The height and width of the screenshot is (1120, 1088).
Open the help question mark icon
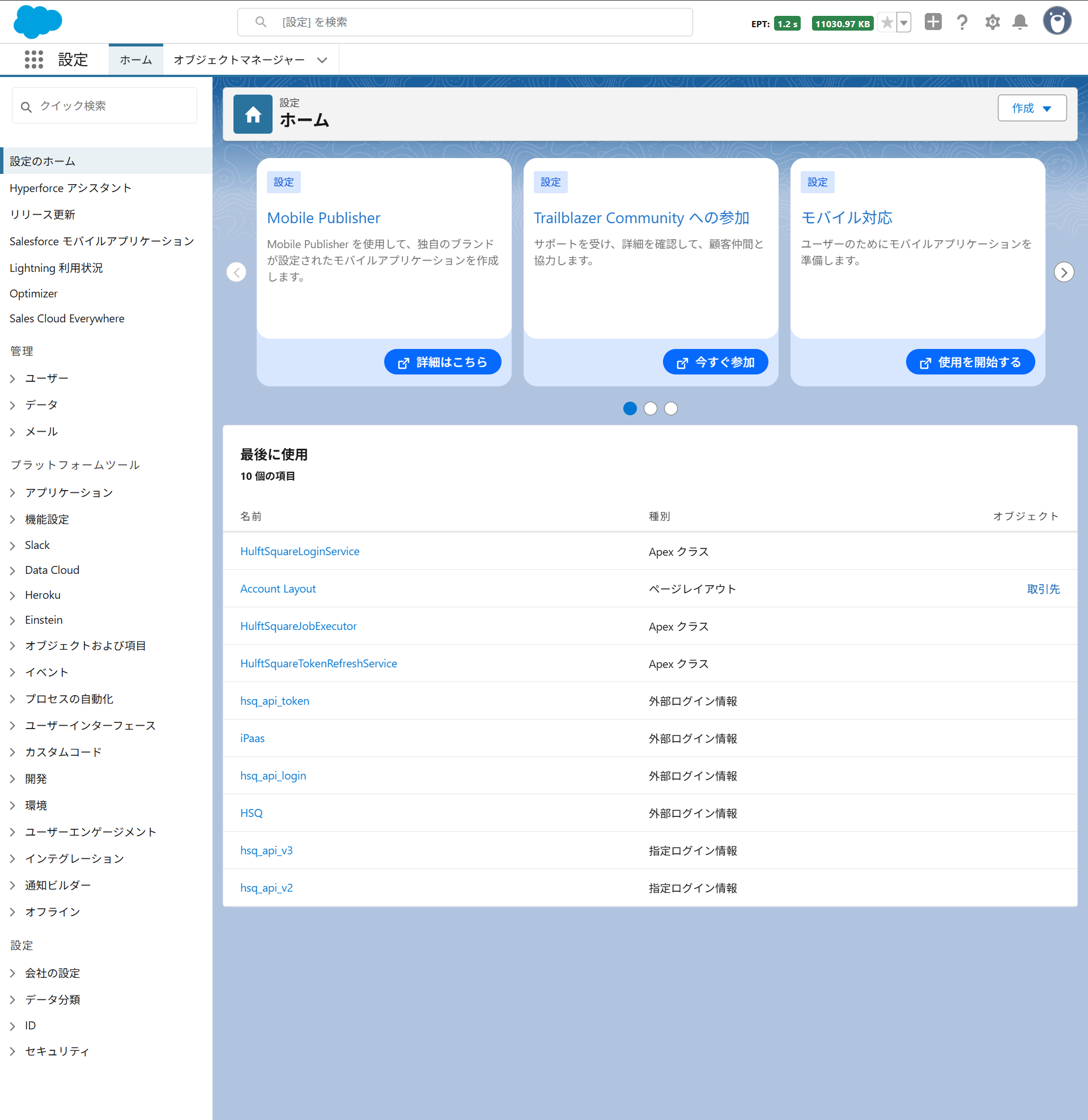pyautogui.click(x=962, y=22)
